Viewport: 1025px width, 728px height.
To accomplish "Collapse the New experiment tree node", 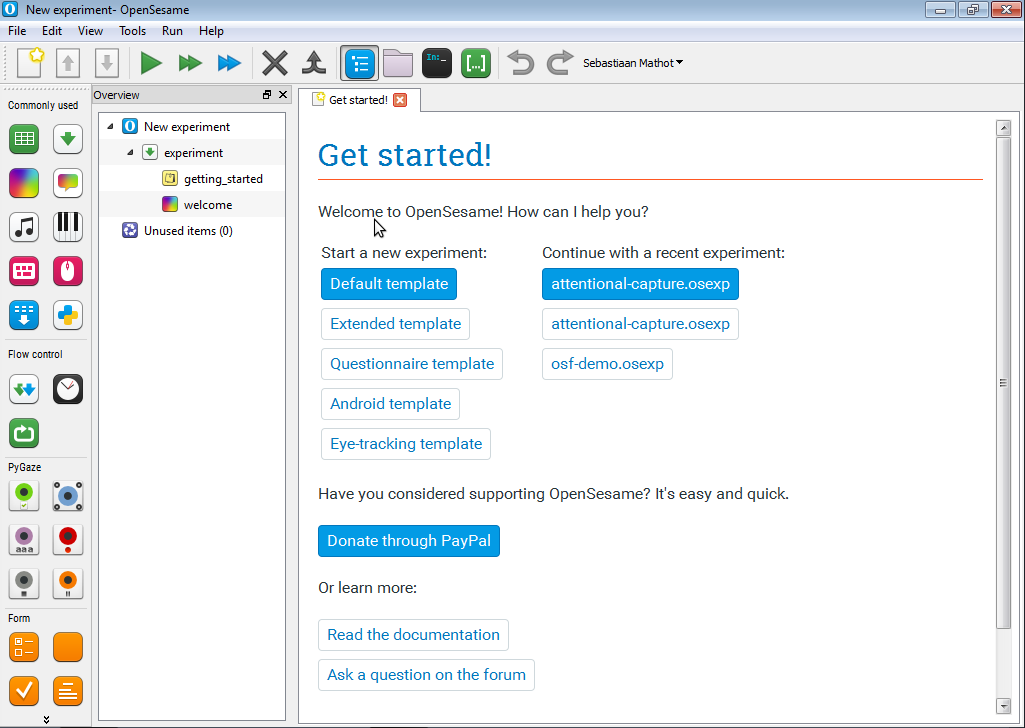I will tap(110, 126).
